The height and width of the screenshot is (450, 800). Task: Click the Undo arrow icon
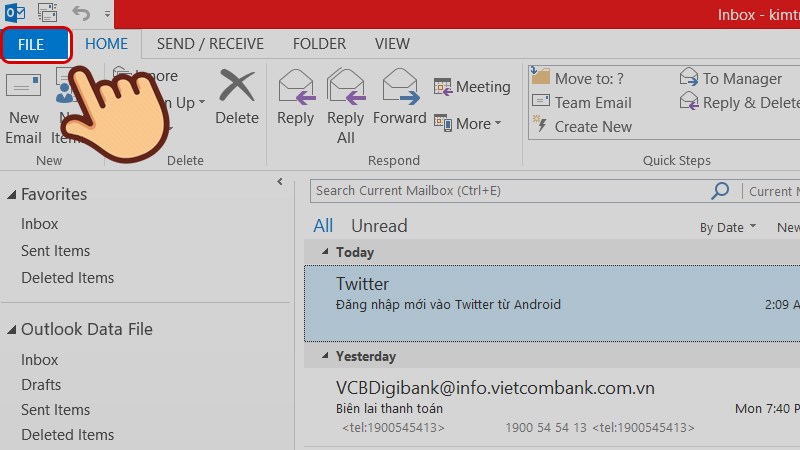click(x=81, y=13)
